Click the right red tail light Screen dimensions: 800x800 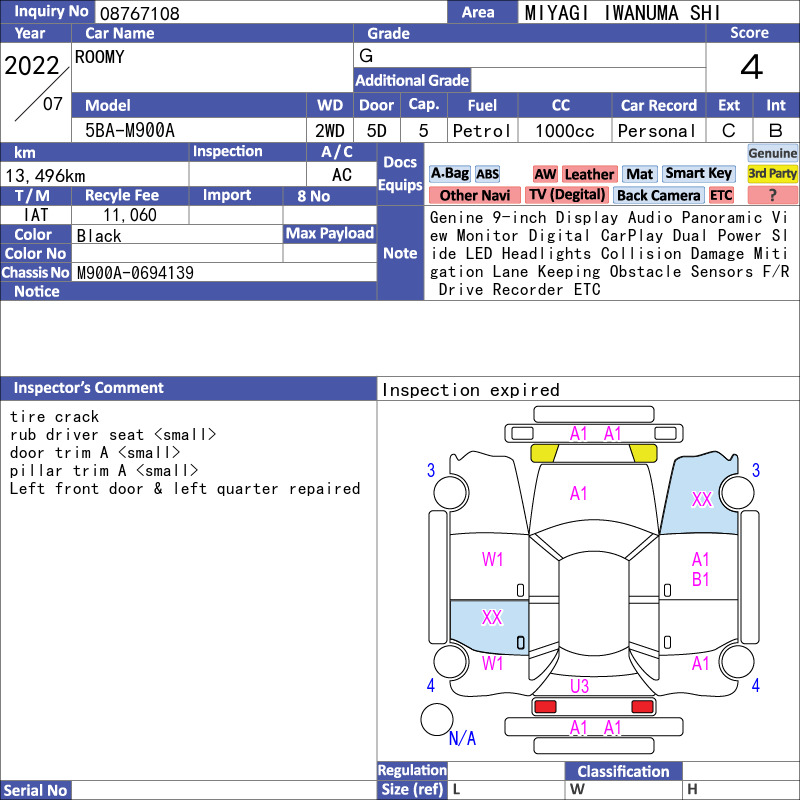tap(642, 707)
